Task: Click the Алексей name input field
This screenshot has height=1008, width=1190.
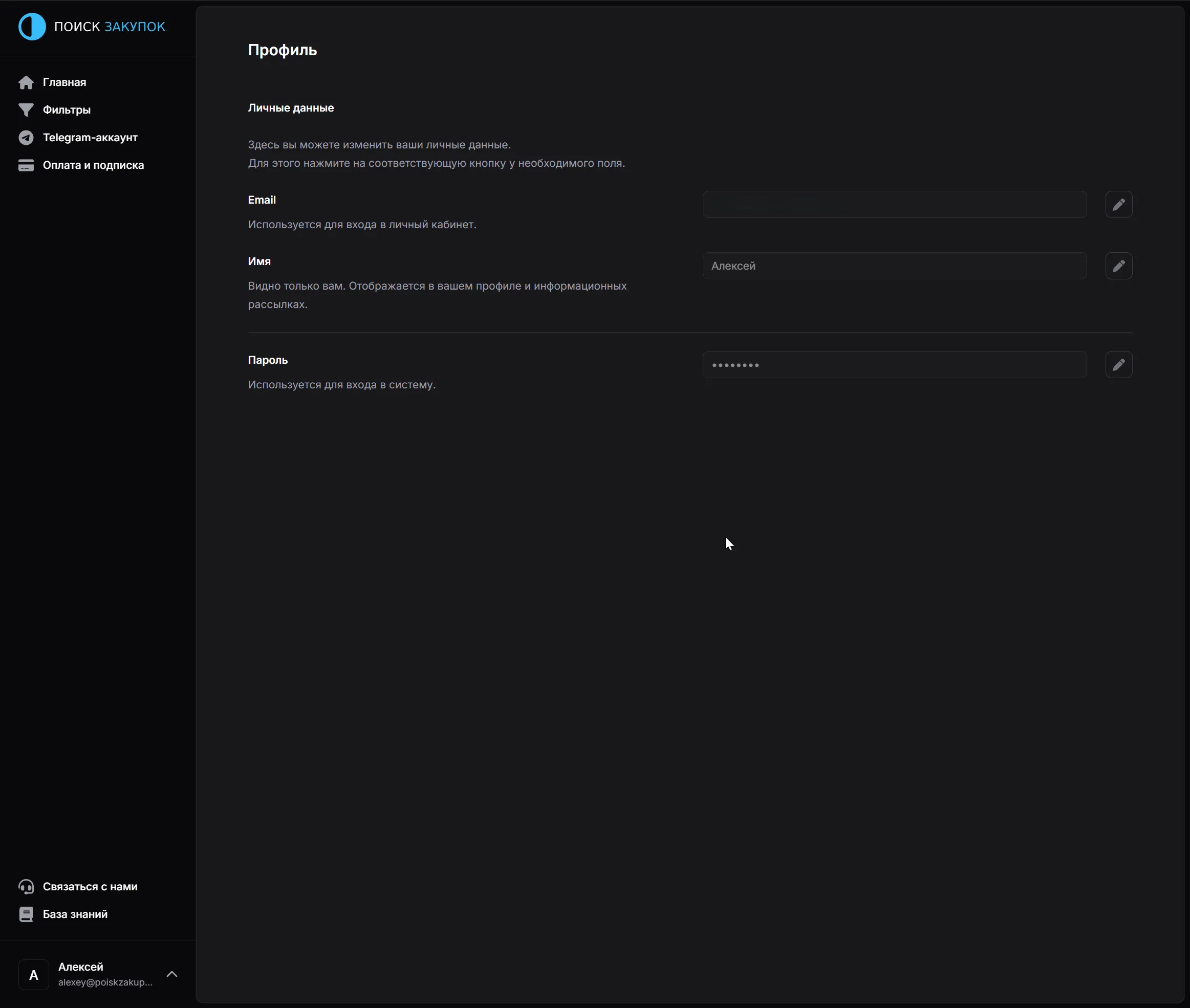Action: click(x=894, y=266)
